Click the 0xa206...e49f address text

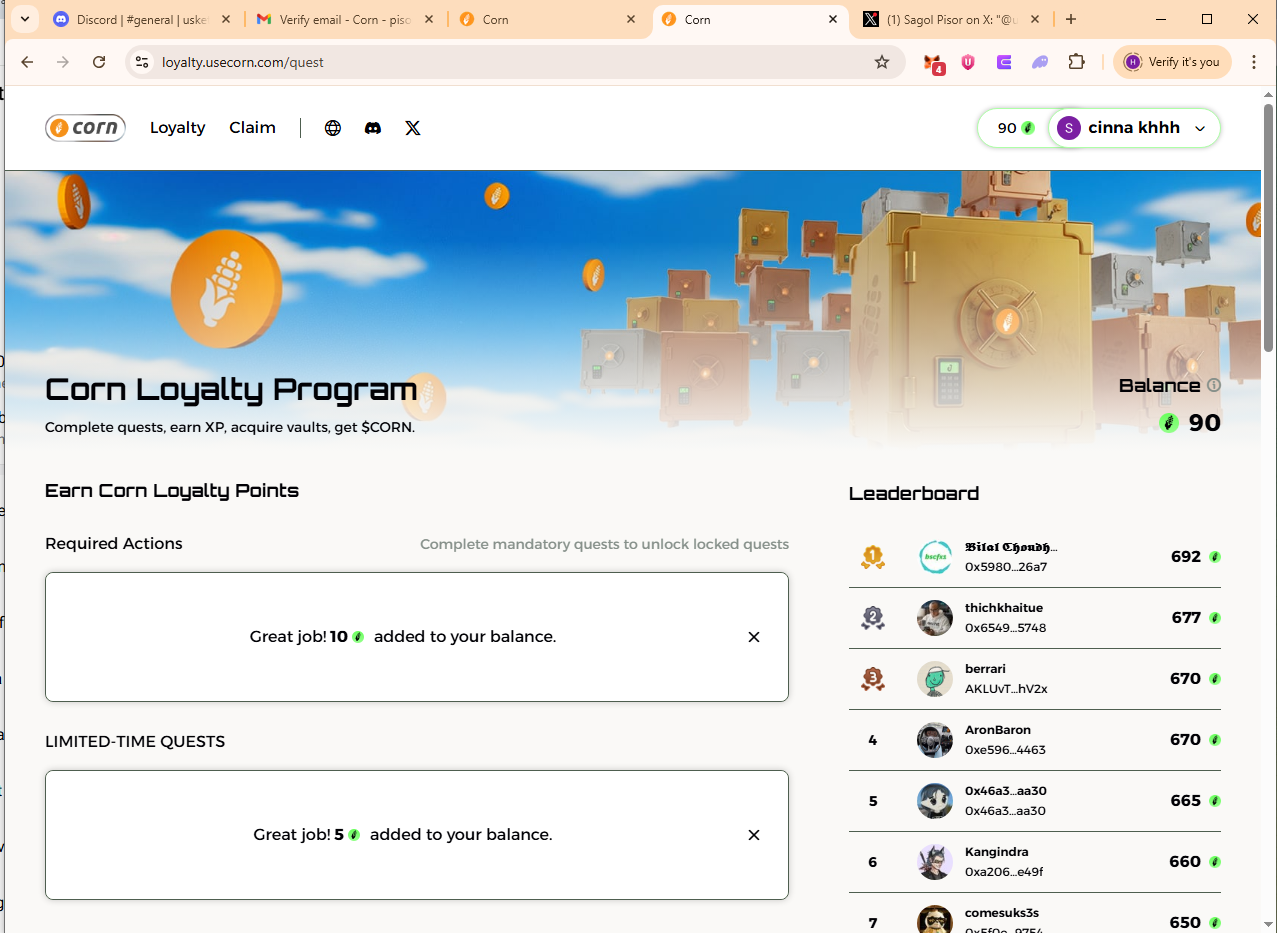[x=1004, y=872]
